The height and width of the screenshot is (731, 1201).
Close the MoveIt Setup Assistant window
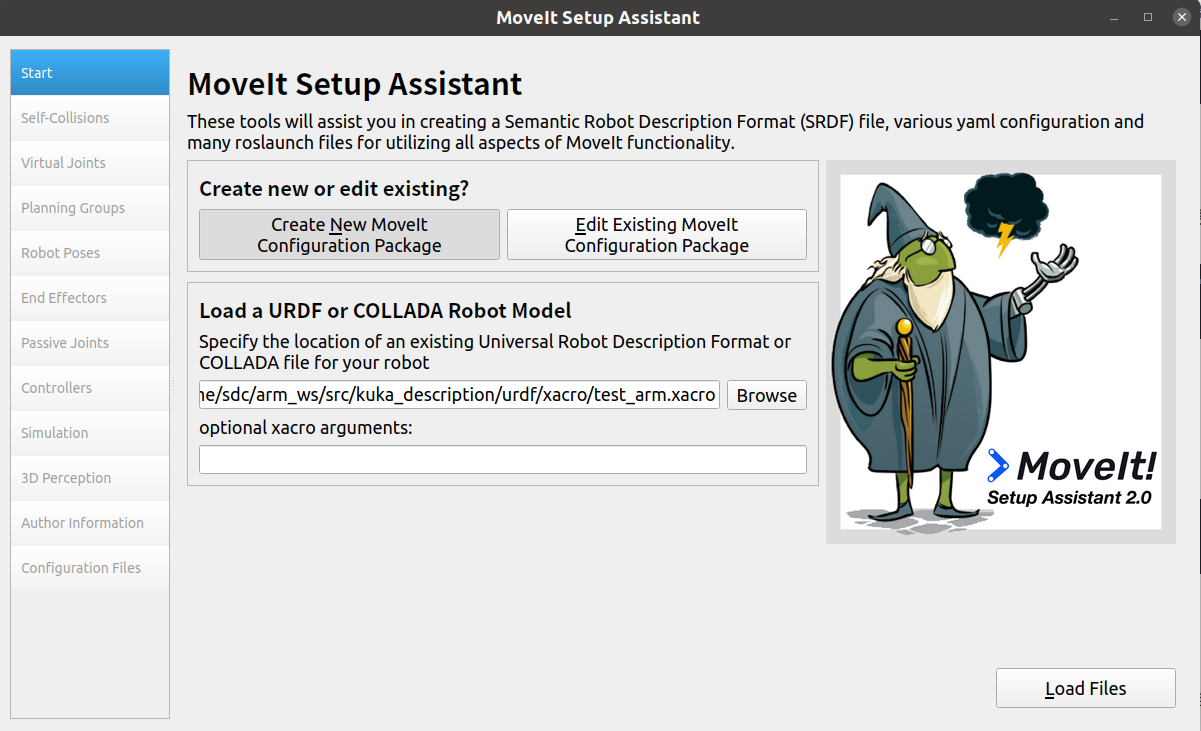pos(1181,18)
